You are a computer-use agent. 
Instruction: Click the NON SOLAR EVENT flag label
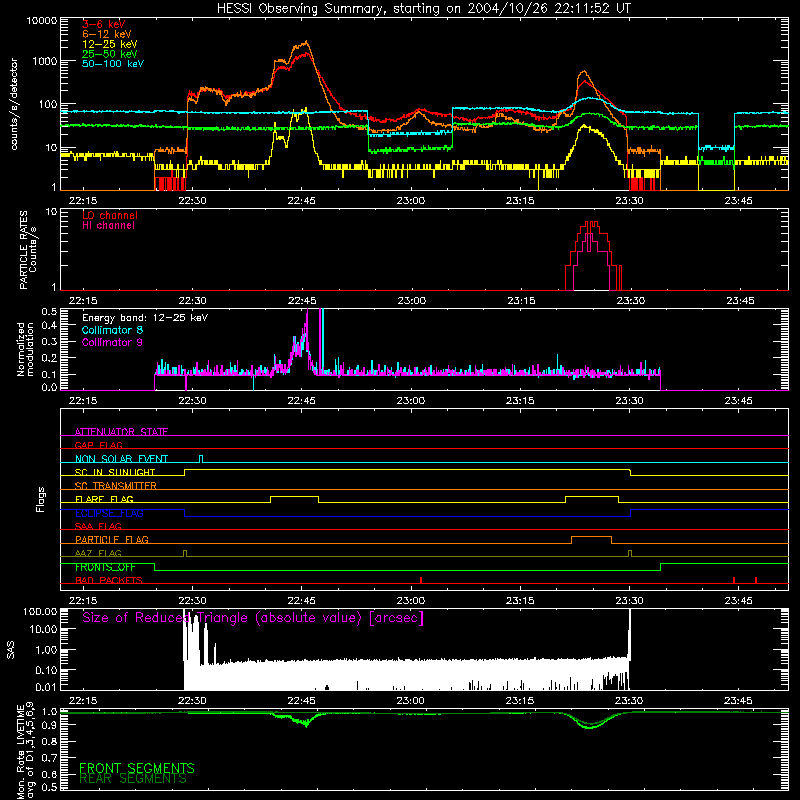pyautogui.click(x=121, y=459)
